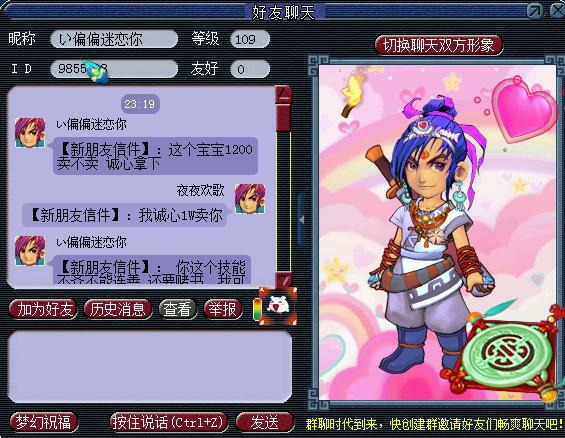Click 切换聊天双方形象 button

coord(439,45)
